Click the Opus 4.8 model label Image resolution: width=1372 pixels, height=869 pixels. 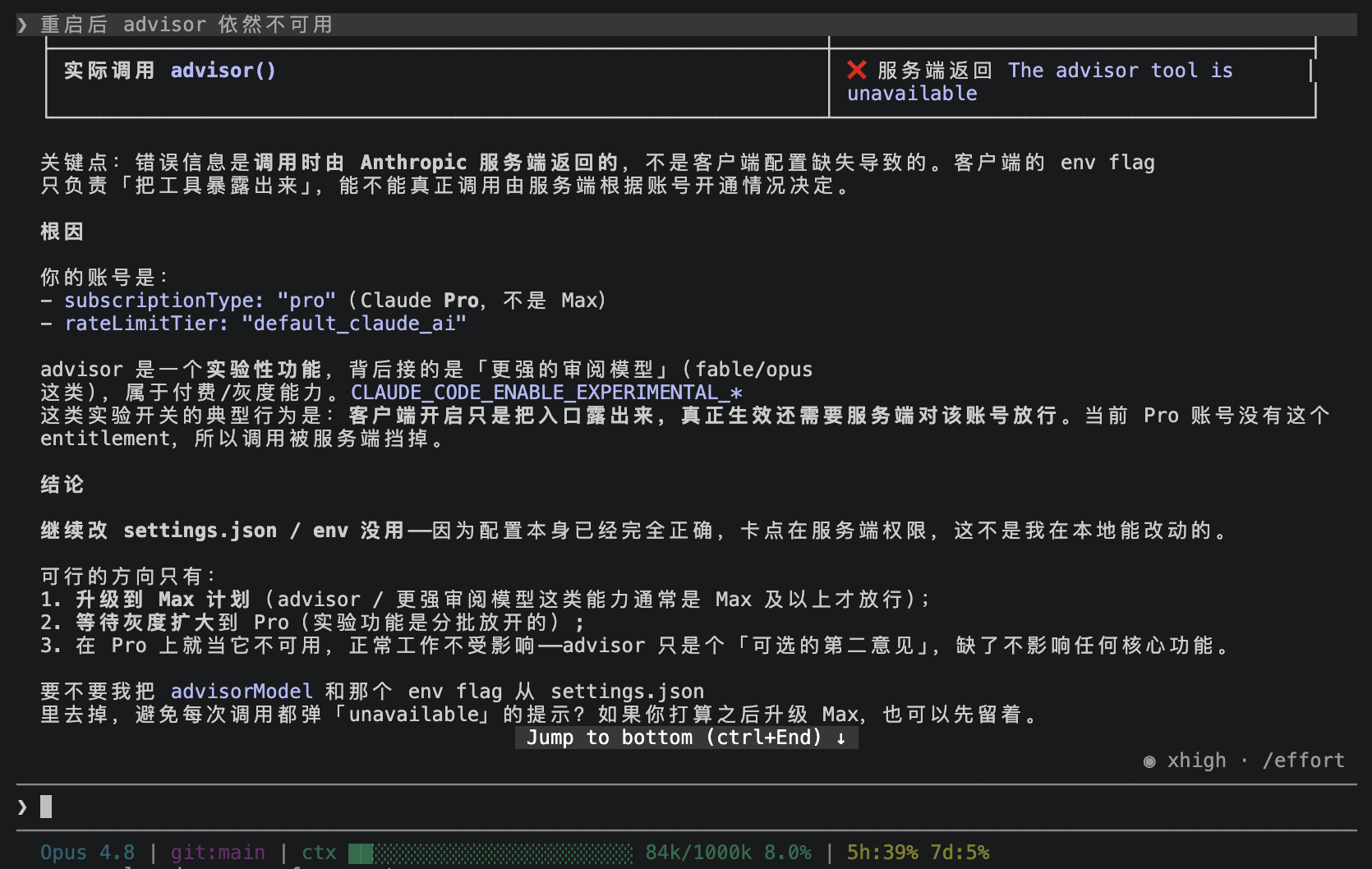point(87,853)
